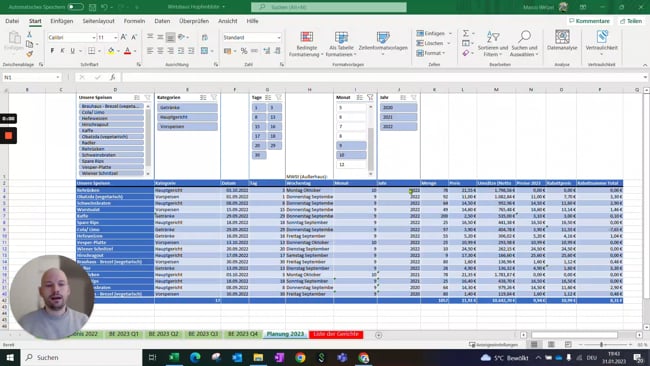Switch to the Formeln ribbon tab
The height and width of the screenshot is (366, 650).
(134, 21)
